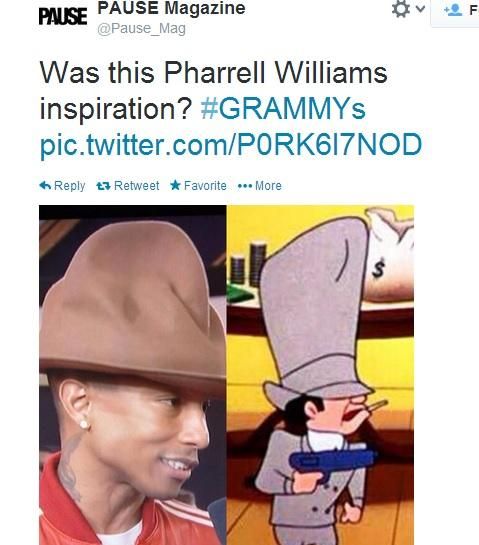Open the PAUSE logo avatar
The height and width of the screenshot is (545, 479).
[63, 16]
